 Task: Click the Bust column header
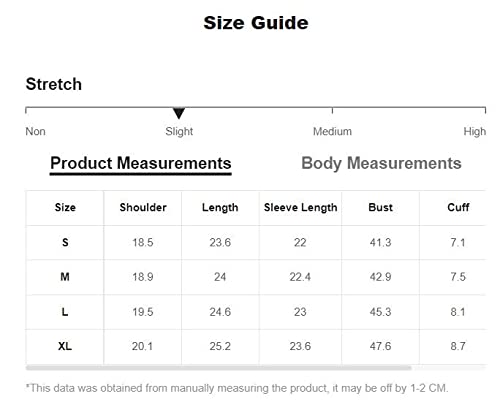click(380, 207)
